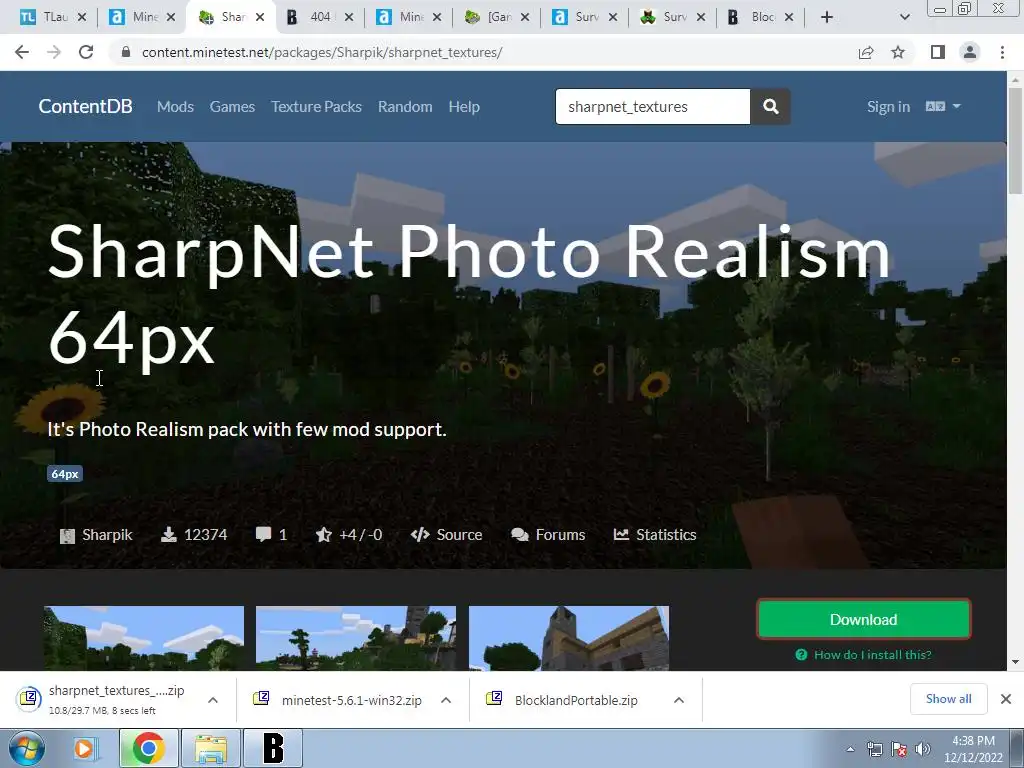Open the Forums link

click(x=548, y=535)
